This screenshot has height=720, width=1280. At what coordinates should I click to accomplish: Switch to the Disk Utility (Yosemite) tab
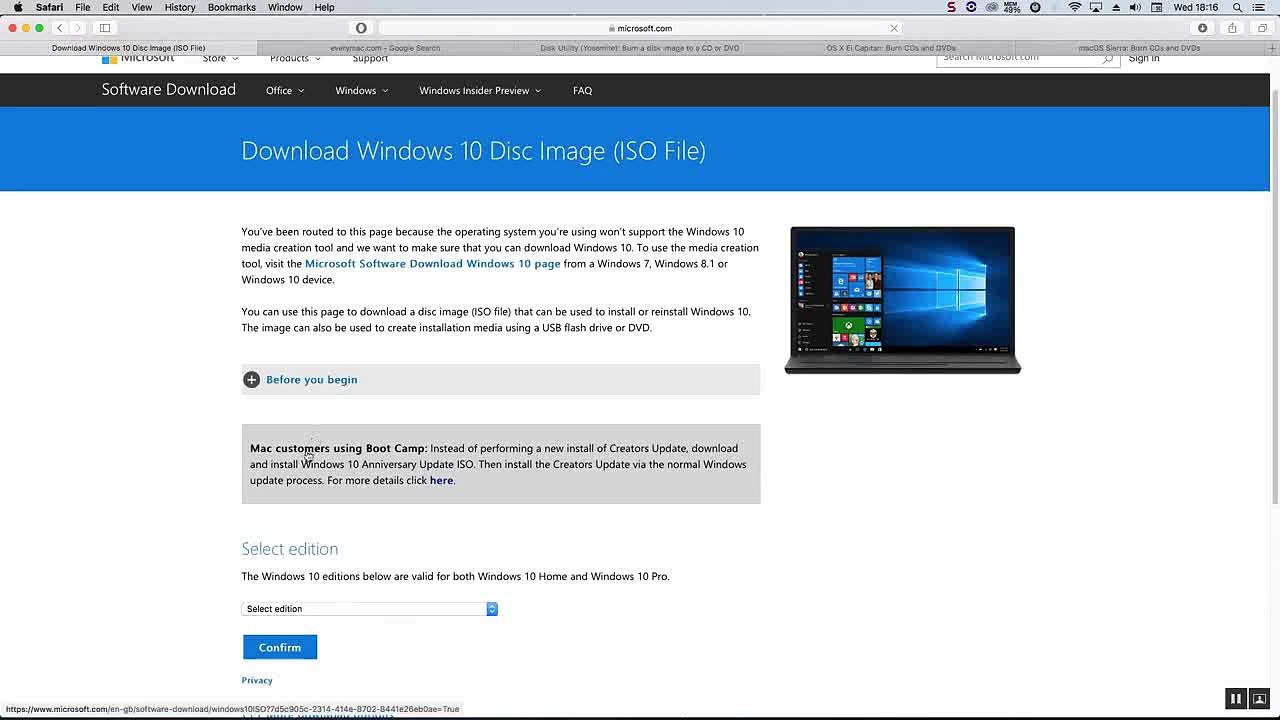[x=640, y=48]
